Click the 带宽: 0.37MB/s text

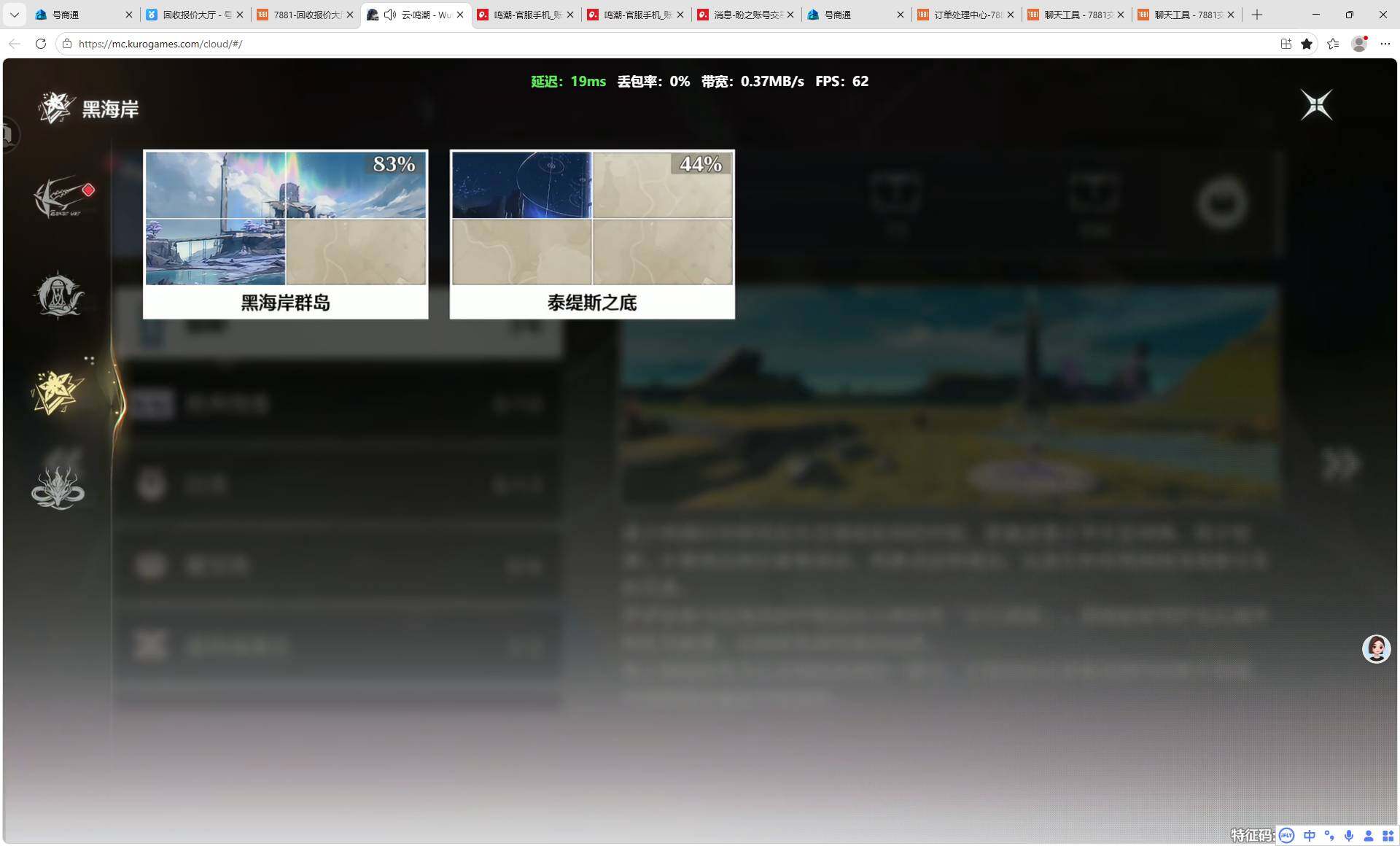[752, 82]
